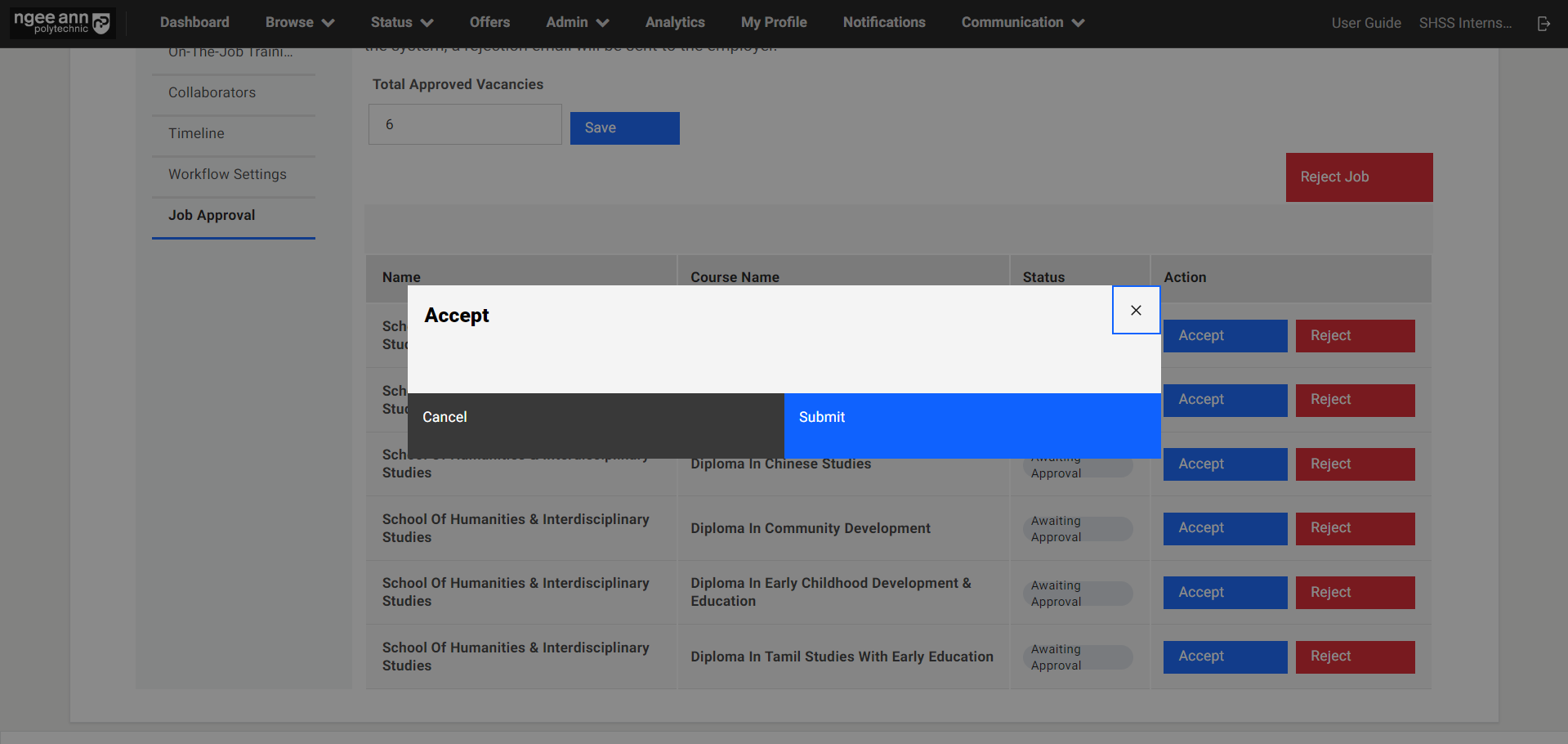Open Notifications from the top bar
This screenshot has height=744, width=1568.
(883, 23)
